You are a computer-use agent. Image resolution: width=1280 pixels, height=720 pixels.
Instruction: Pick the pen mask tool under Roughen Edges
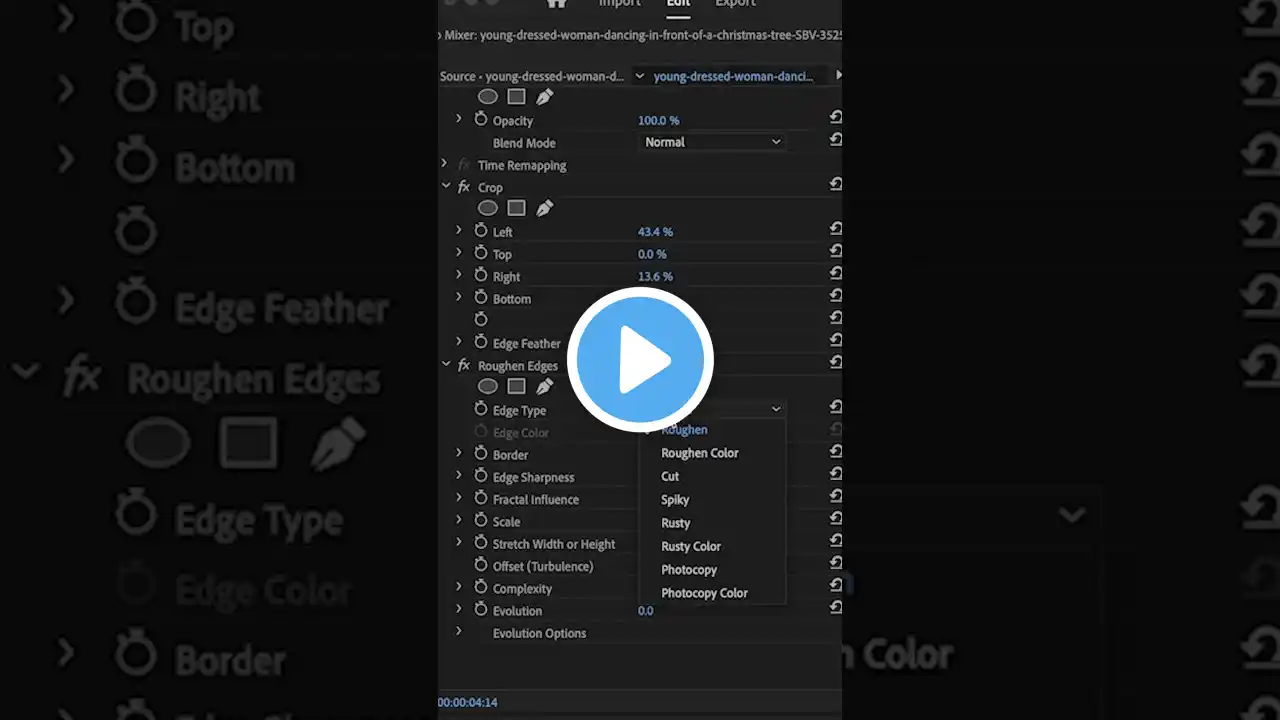coord(544,386)
